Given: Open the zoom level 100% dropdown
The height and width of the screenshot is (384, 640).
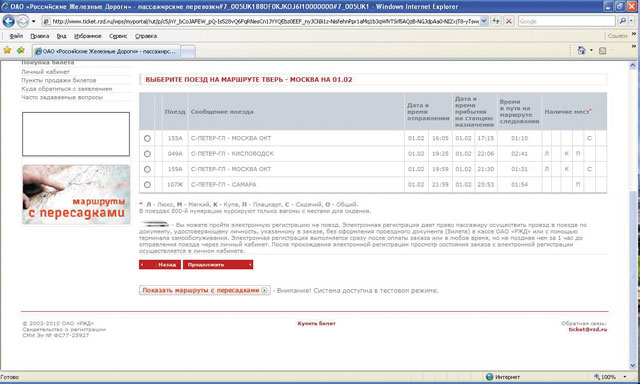Looking at the screenshot, I should [624, 377].
